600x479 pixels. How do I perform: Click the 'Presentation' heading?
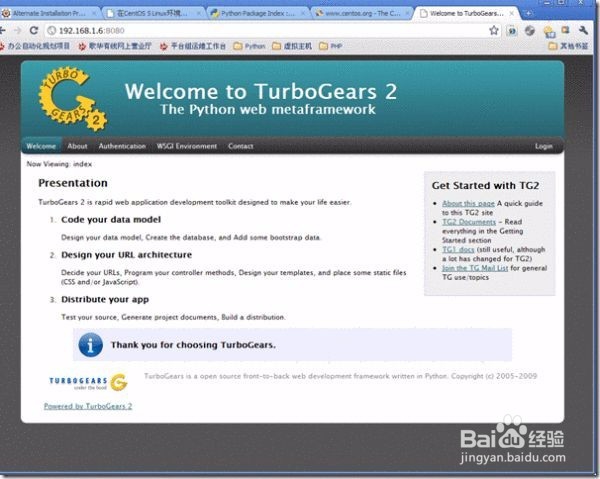pyautogui.click(x=73, y=183)
